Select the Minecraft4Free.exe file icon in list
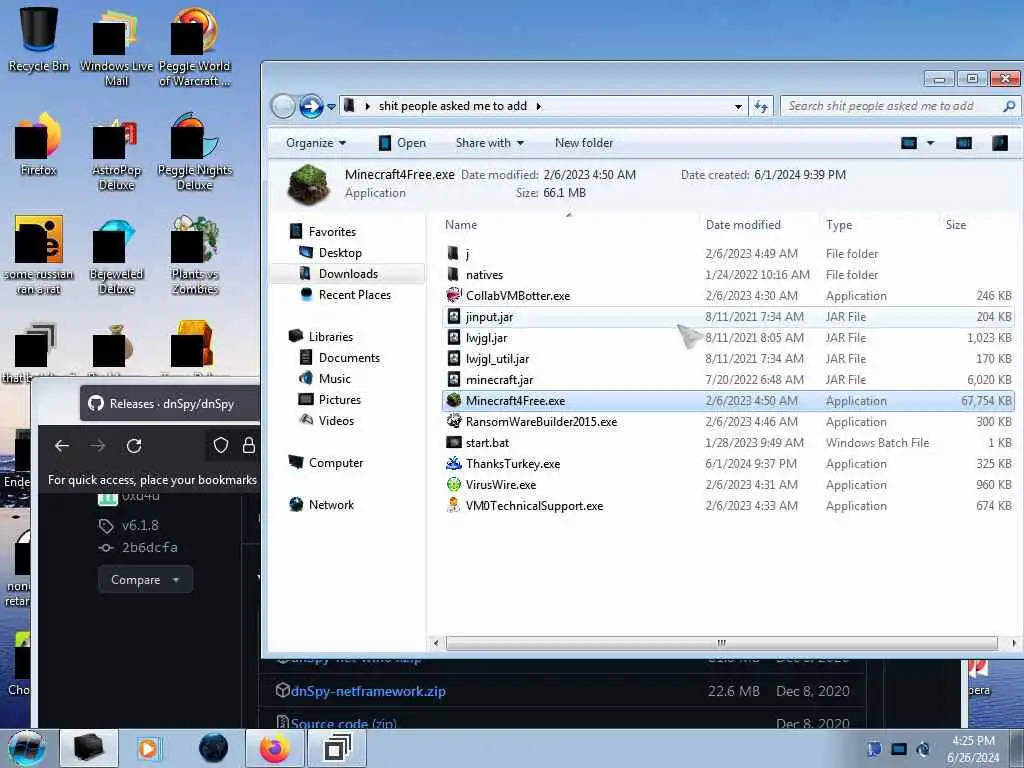The width and height of the screenshot is (1024, 768). coord(453,400)
